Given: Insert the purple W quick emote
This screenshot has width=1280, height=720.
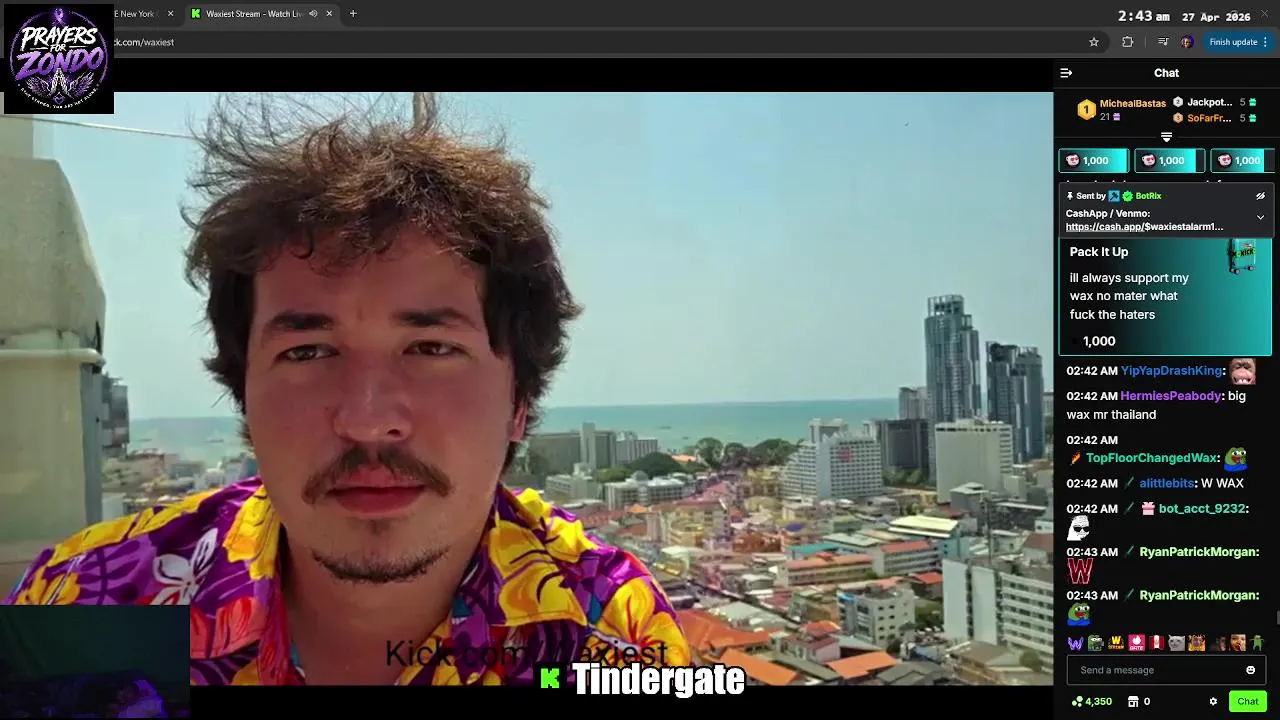Looking at the screenshot, I should point(1075,643).
